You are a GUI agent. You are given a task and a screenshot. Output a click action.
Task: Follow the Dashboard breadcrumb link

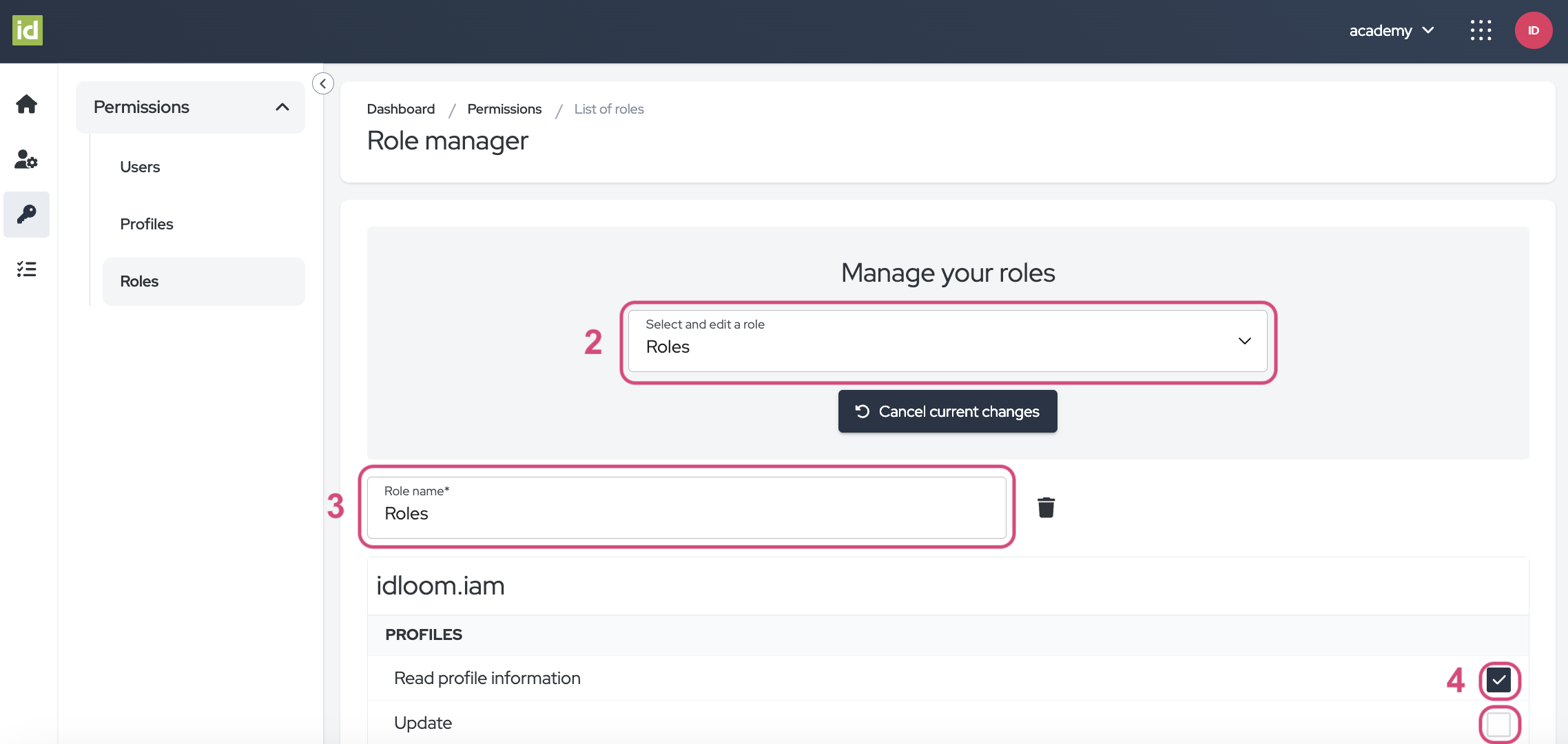point(400,109)
